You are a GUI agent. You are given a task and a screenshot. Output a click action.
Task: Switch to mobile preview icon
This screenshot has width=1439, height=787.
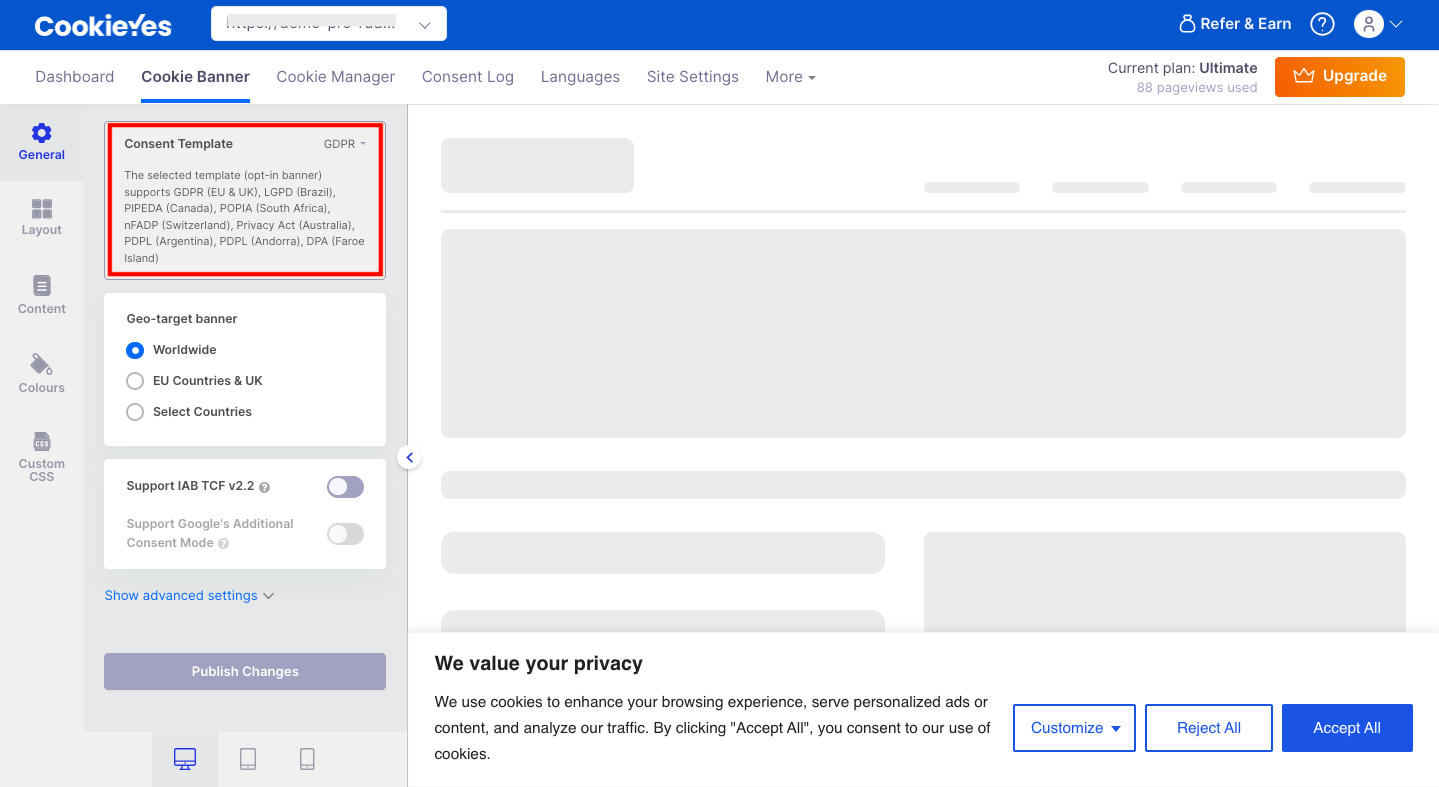[307, 759]
